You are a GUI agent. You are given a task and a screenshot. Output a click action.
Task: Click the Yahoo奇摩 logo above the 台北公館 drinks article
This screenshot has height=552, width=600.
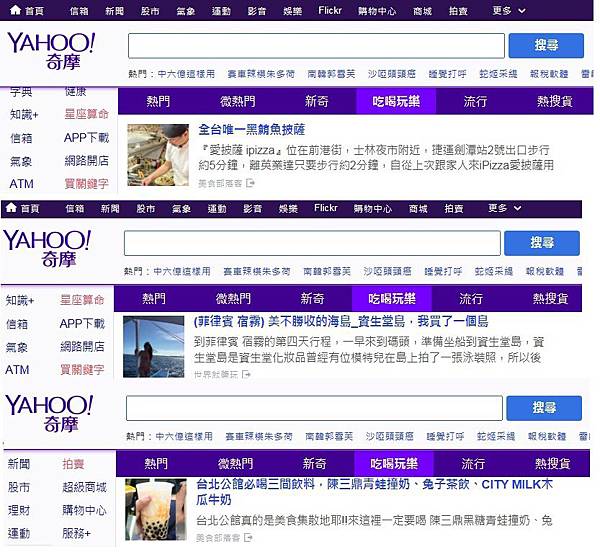49,414
